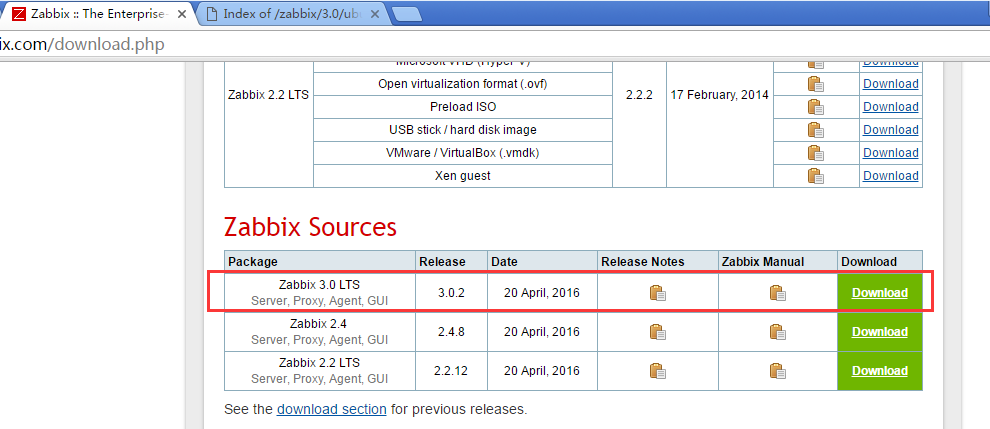990x429 pixels.
Task: Open notes icon for Preload ISO row
Action: (x=815, y=107)
